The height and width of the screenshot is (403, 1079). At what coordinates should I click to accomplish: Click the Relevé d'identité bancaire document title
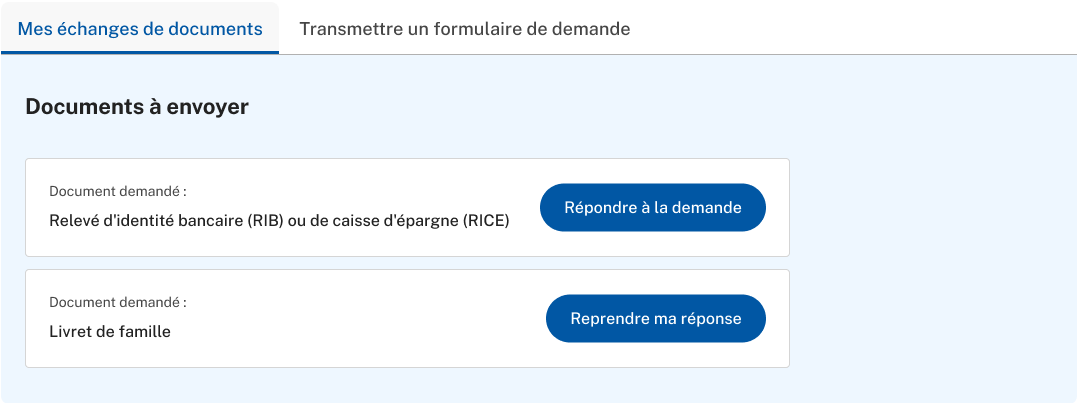[x=279, y=221]
